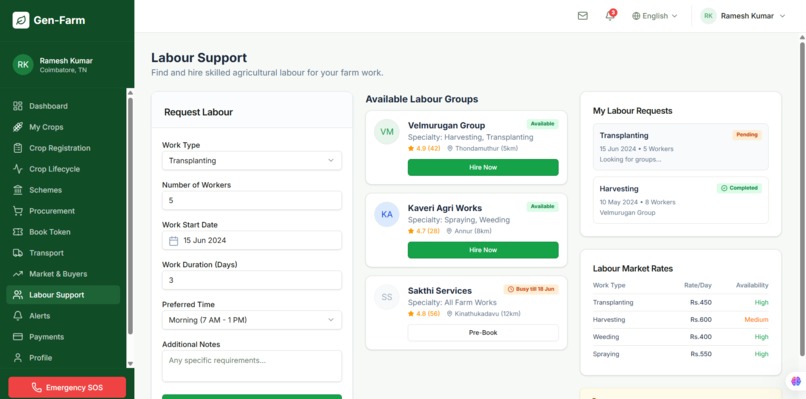
Task: Click the Transport truck icon
Action: (18, 253)
